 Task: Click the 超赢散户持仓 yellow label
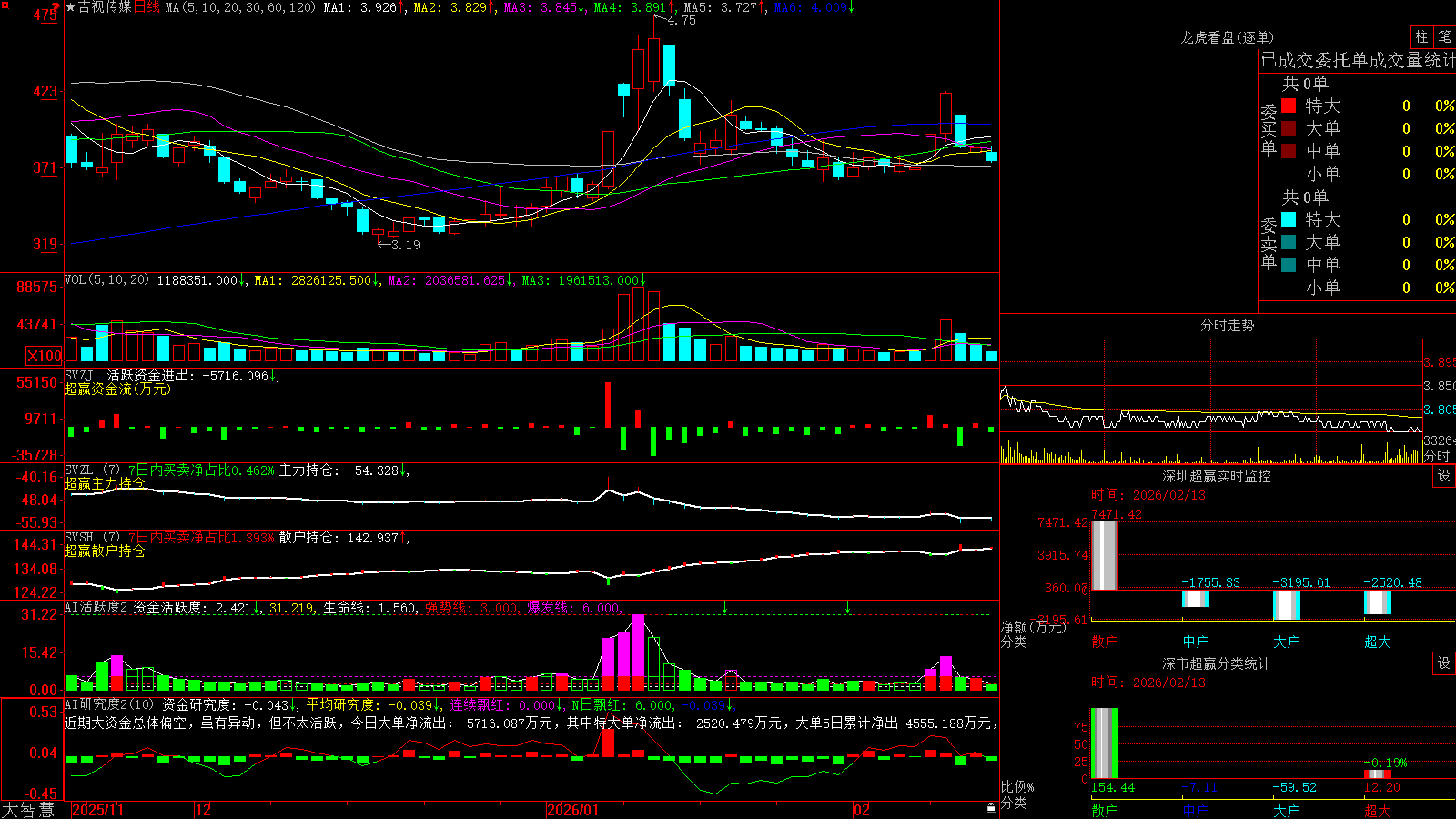coord(105,551)
